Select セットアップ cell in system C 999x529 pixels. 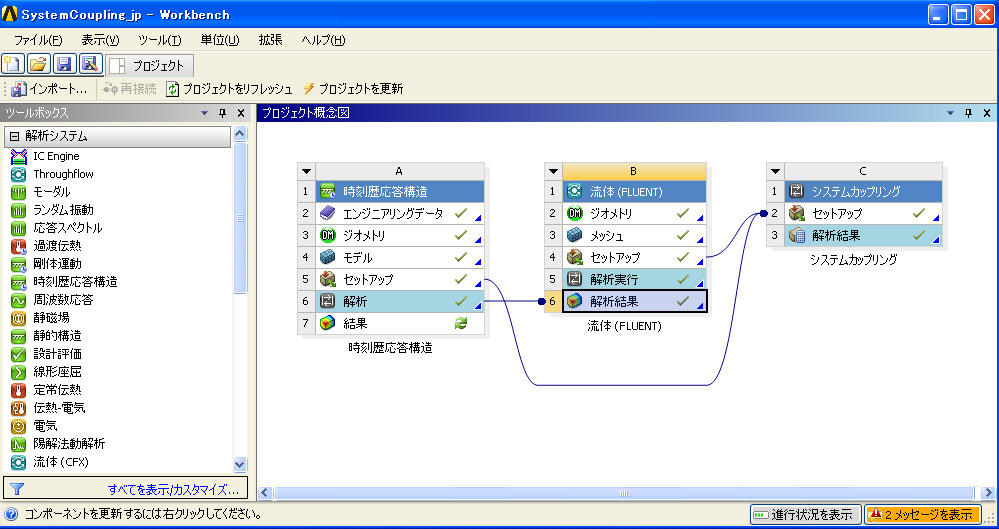coord(863,214)
